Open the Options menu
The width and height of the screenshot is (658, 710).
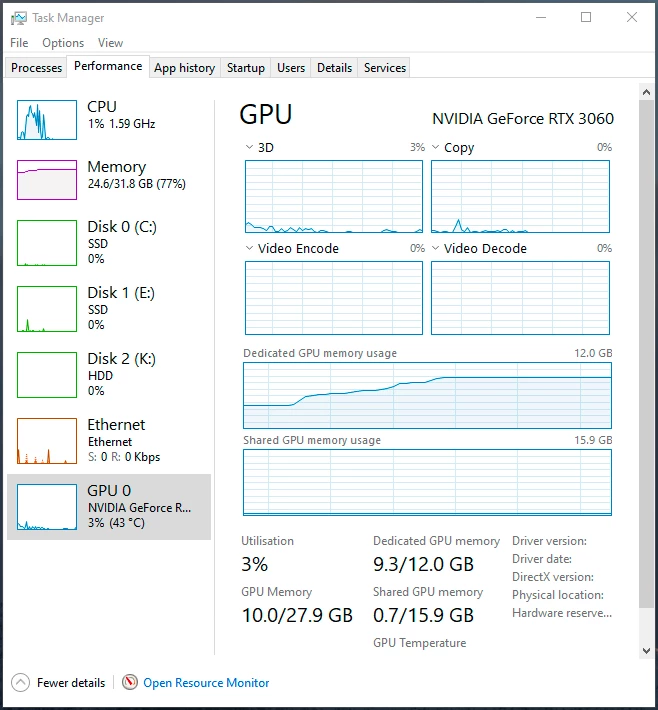(x=63, y=43)
